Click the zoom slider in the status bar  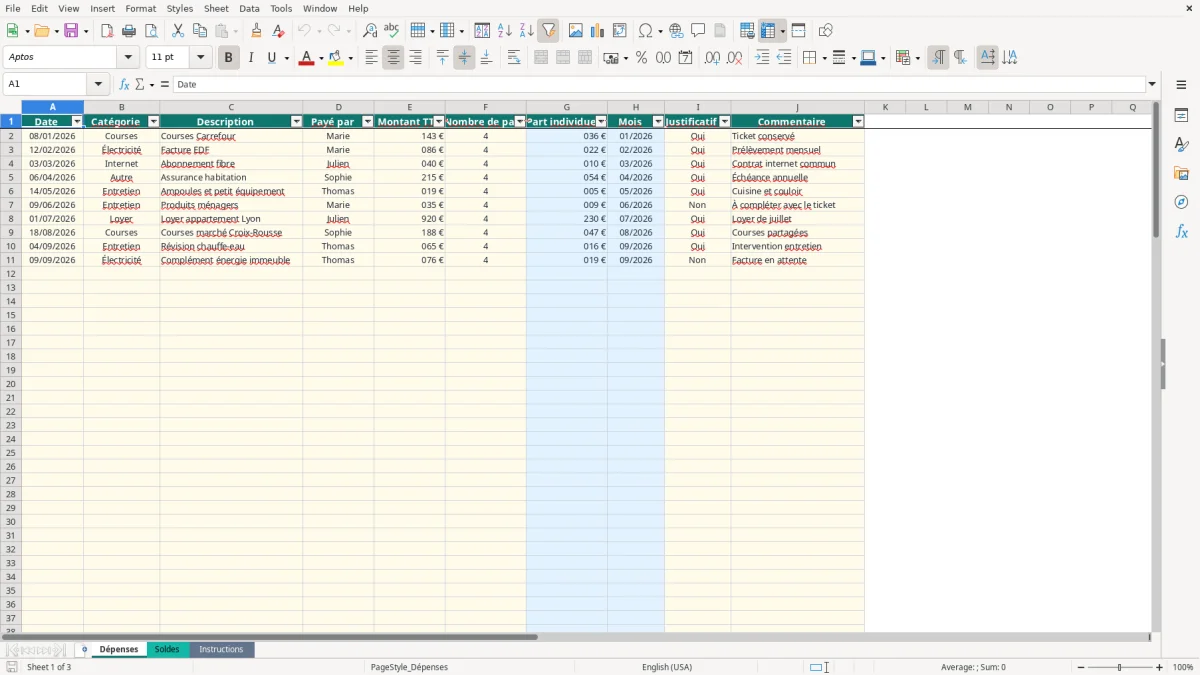click(1119, 667)
